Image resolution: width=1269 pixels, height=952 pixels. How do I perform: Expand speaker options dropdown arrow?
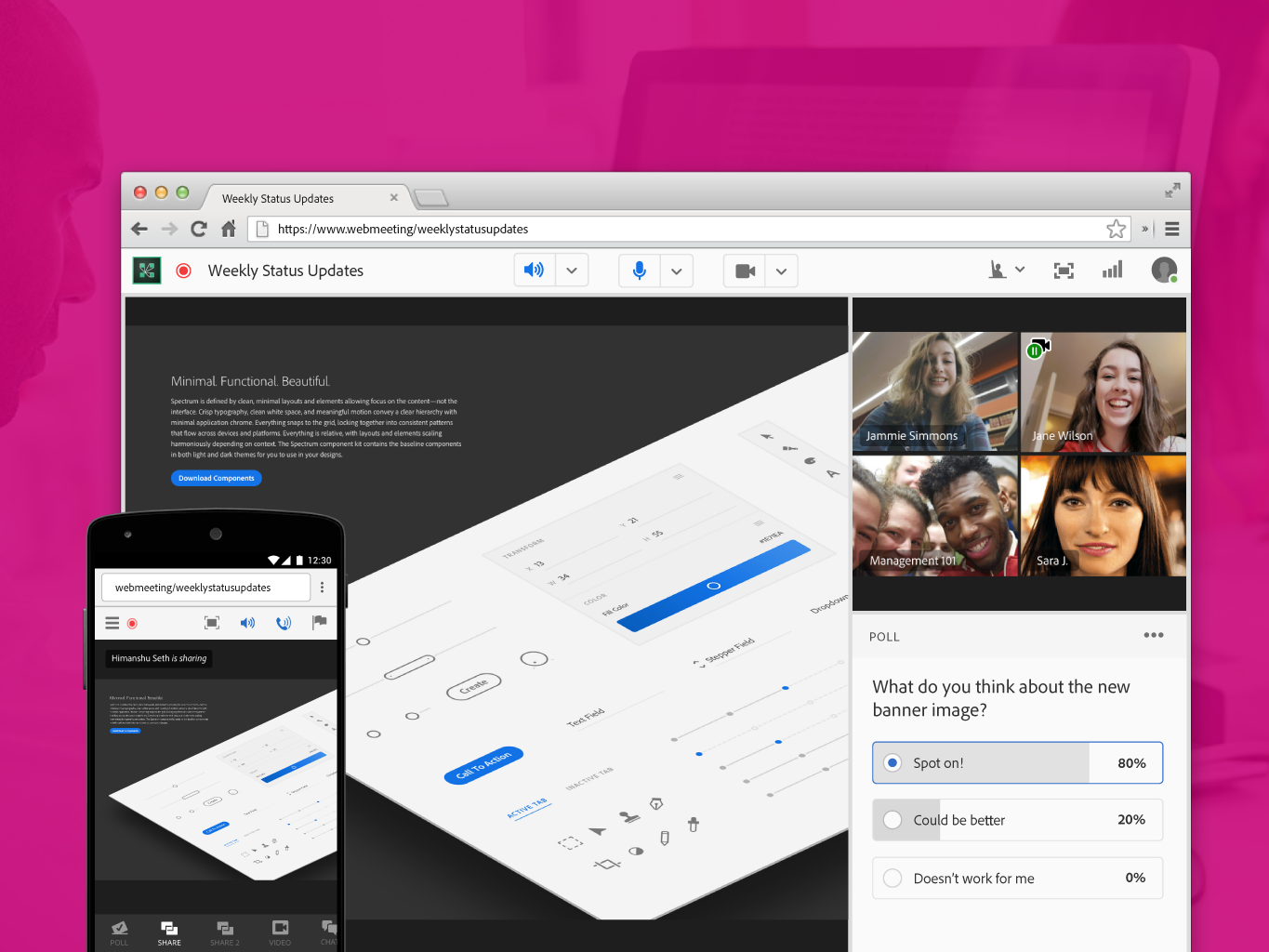click(x=572, y=271)
